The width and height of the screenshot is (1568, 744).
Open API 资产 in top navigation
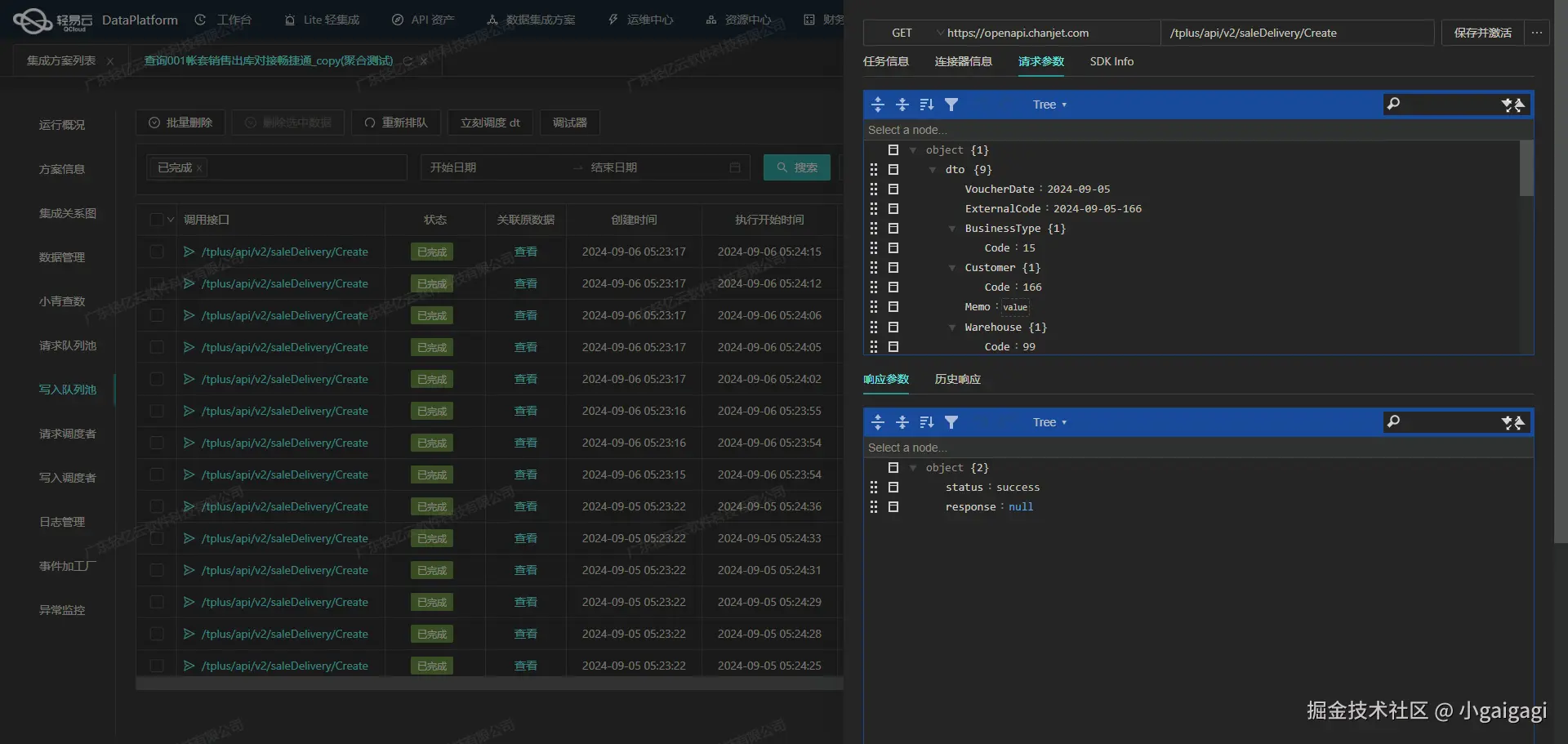click(422, 20)
